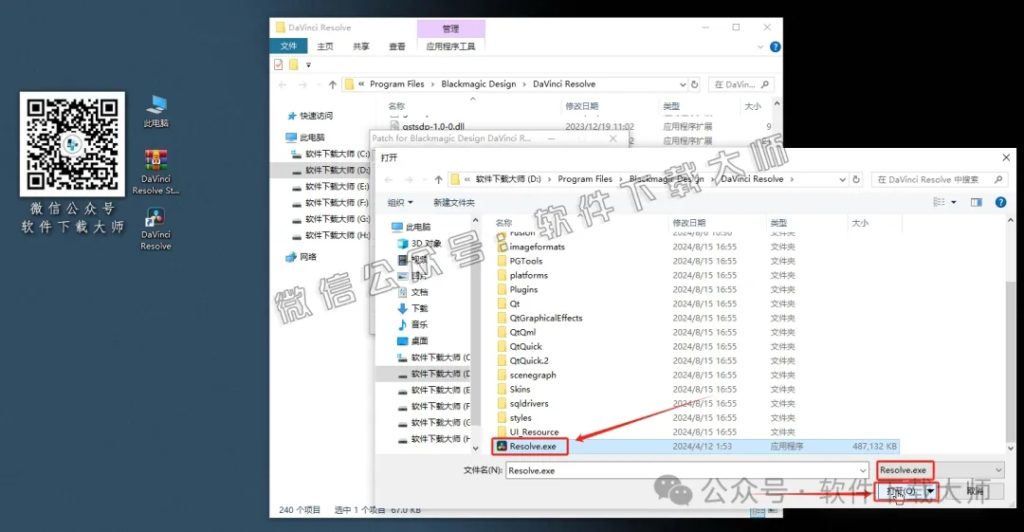Click the 新建文件夹 button
1024x532 pixels.
coord(454,203)
